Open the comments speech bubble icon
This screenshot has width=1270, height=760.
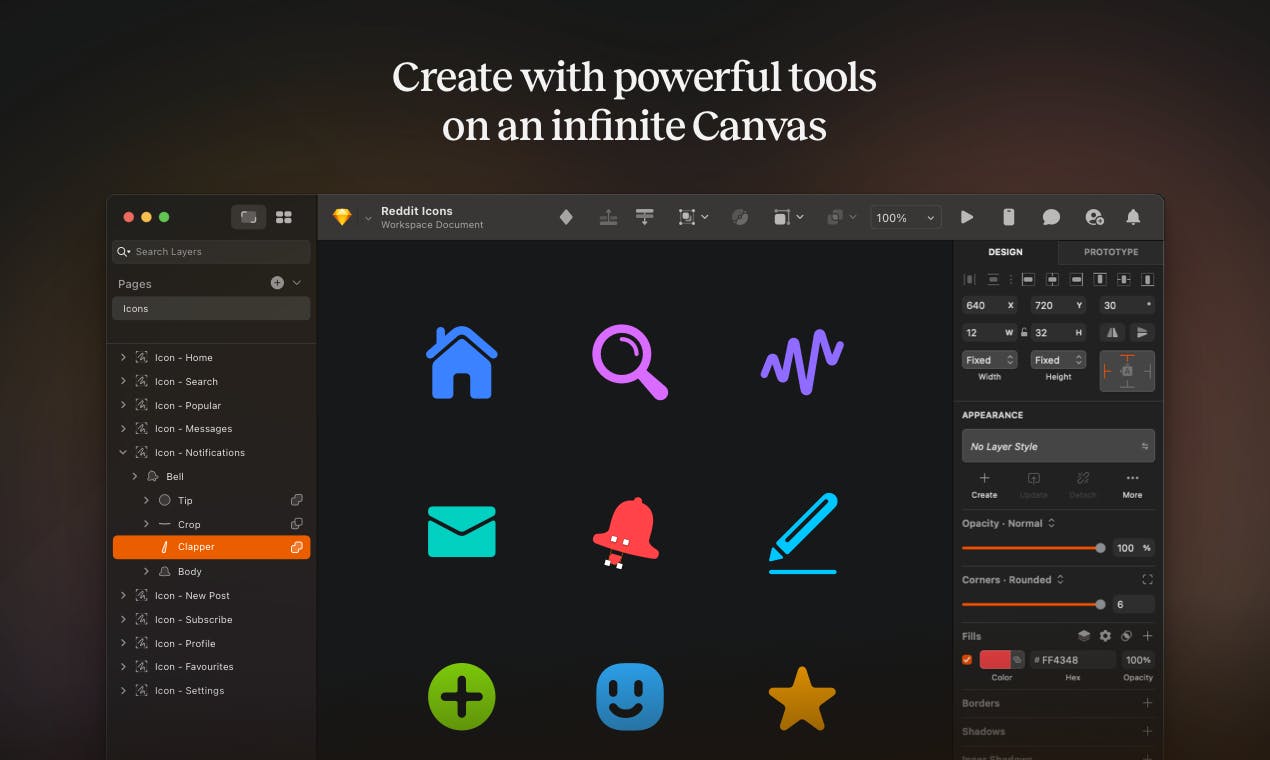pos(1051,217)
